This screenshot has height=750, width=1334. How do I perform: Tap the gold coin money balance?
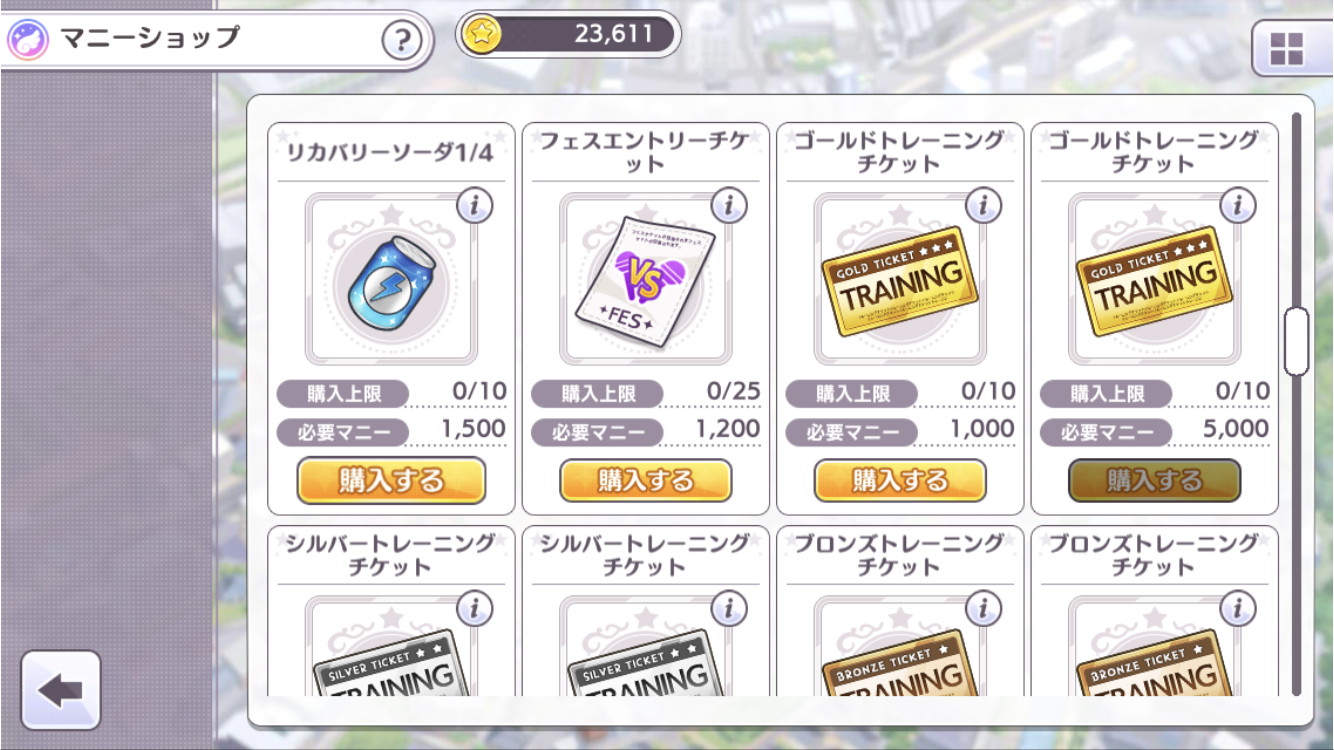[568, 35]
